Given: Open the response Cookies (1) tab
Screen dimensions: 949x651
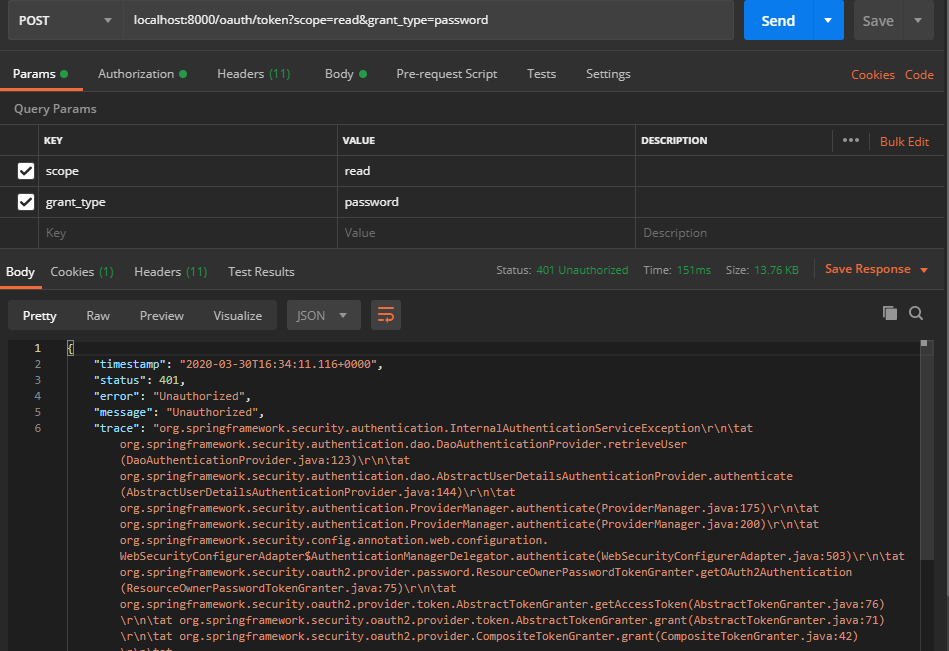Looking at the screenshot, I should 82,272.
